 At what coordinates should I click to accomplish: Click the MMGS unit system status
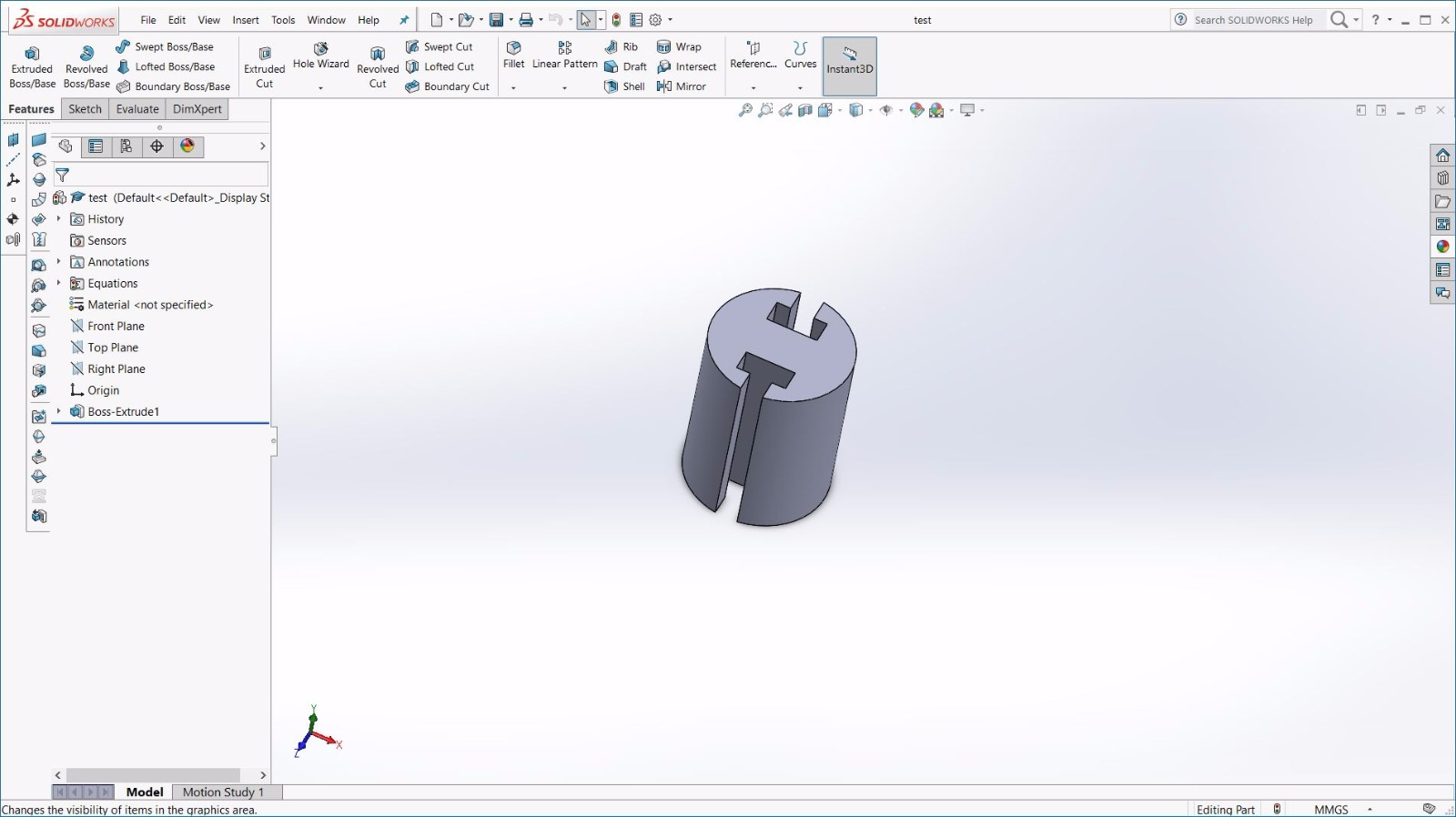pos(1330,810)
